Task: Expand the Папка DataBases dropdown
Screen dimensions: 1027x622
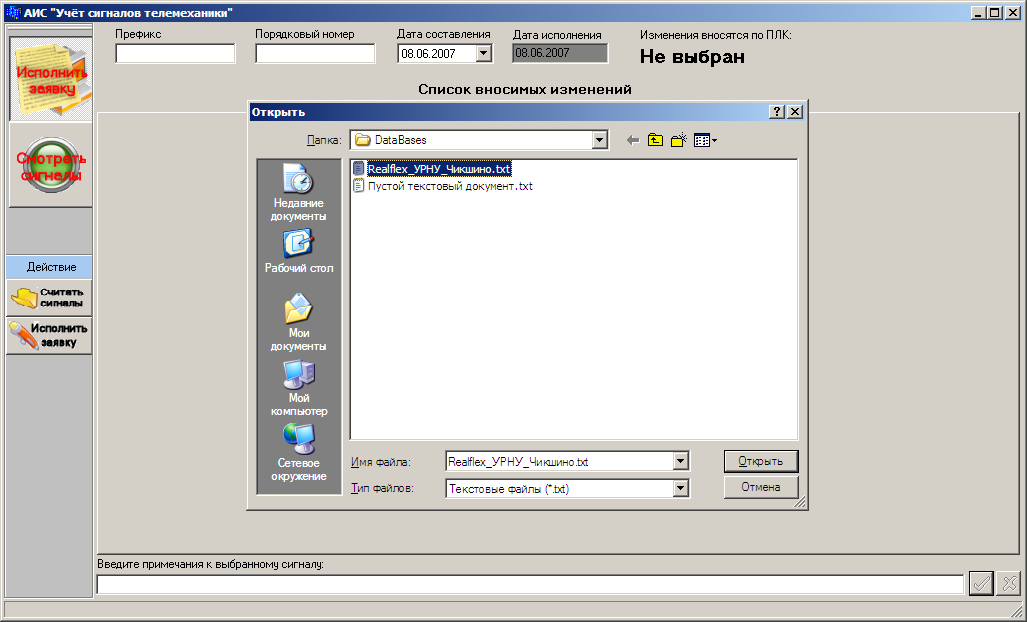Action: point(599,140)
